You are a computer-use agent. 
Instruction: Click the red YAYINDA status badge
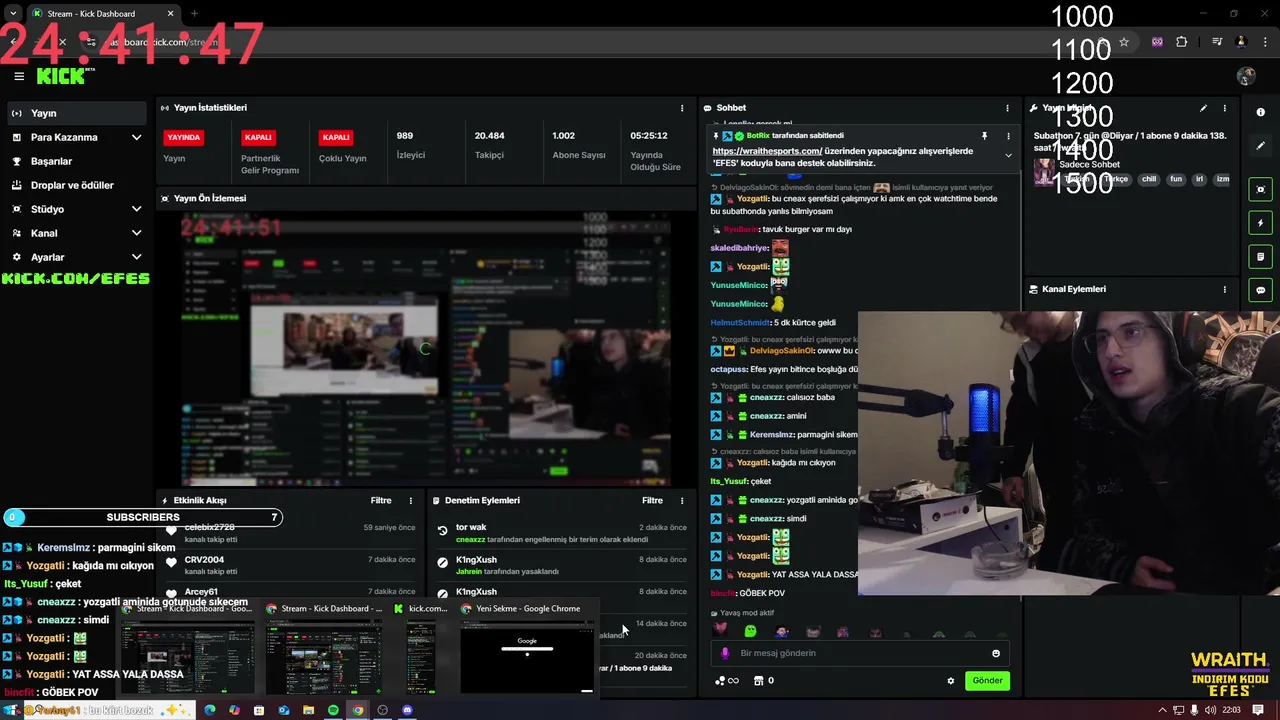coord(183,137)
